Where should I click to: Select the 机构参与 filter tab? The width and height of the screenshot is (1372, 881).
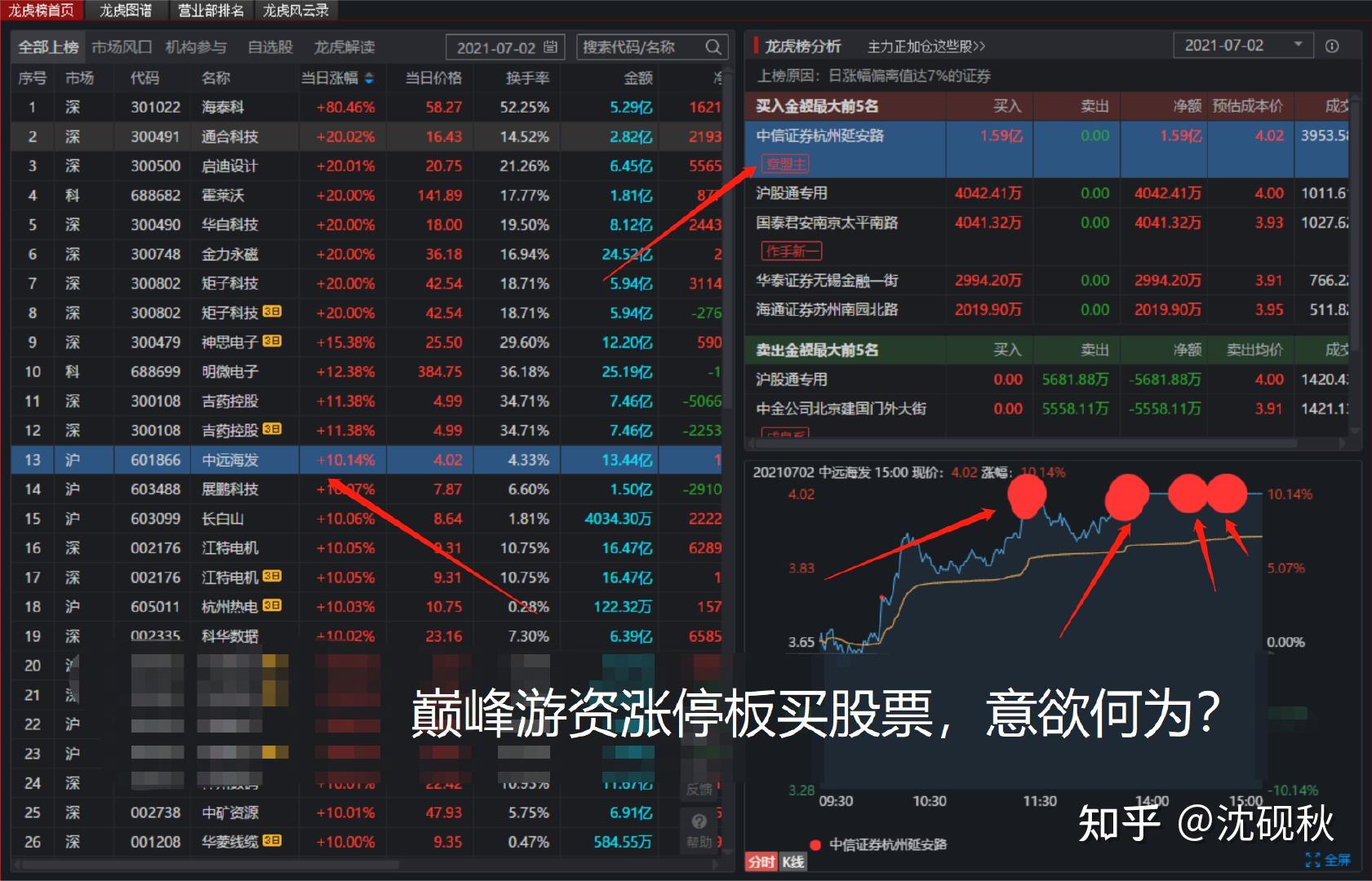pos(196,47)
